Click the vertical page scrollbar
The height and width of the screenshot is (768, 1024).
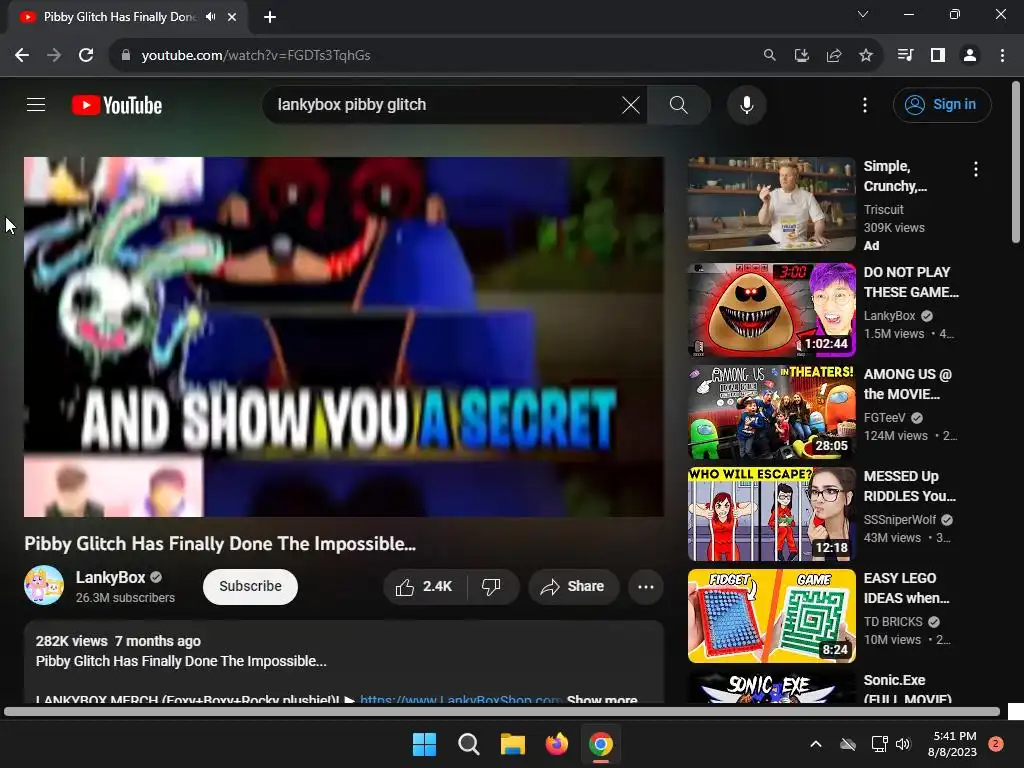1016,161
